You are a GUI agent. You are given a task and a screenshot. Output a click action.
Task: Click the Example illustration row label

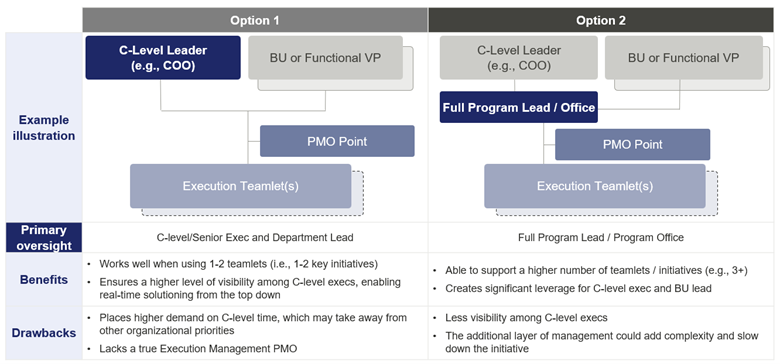44,128
